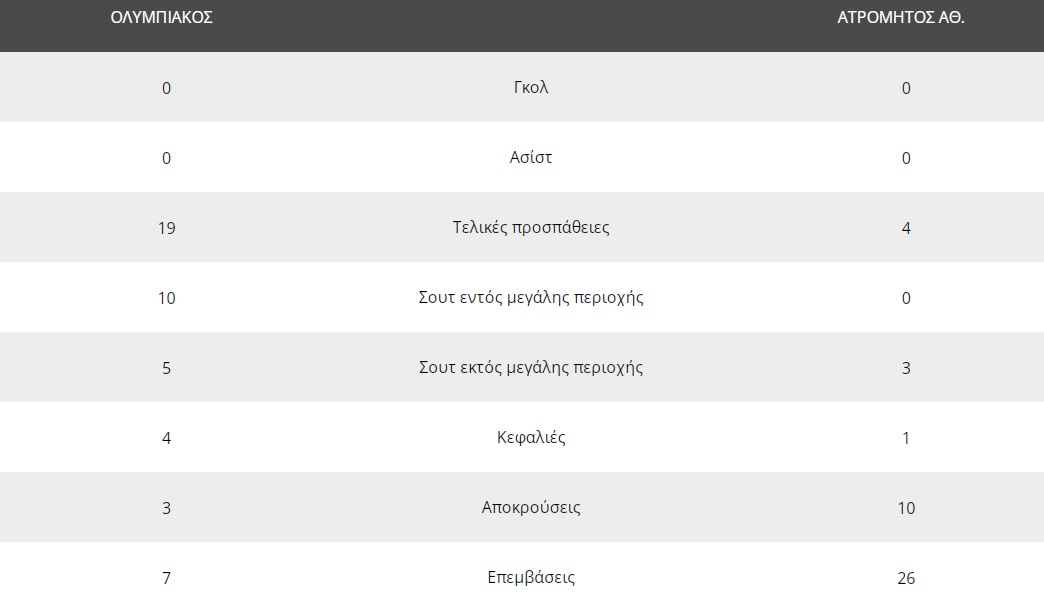Click the Σουτ εκτός μεγάλης περιοχής label
The width and height of the screenshot is (1044, 605).
(x=531, y=367)
